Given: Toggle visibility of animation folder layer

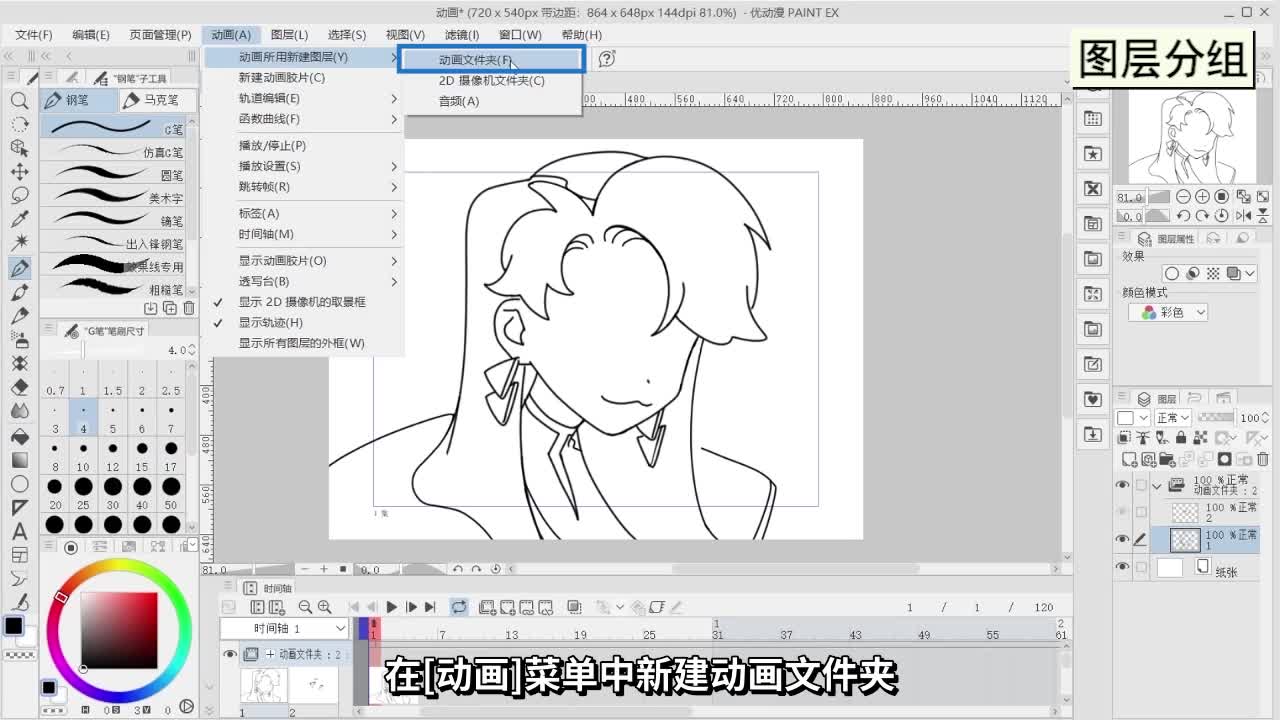Looking at the screenshot, I should click(1123, 485).
